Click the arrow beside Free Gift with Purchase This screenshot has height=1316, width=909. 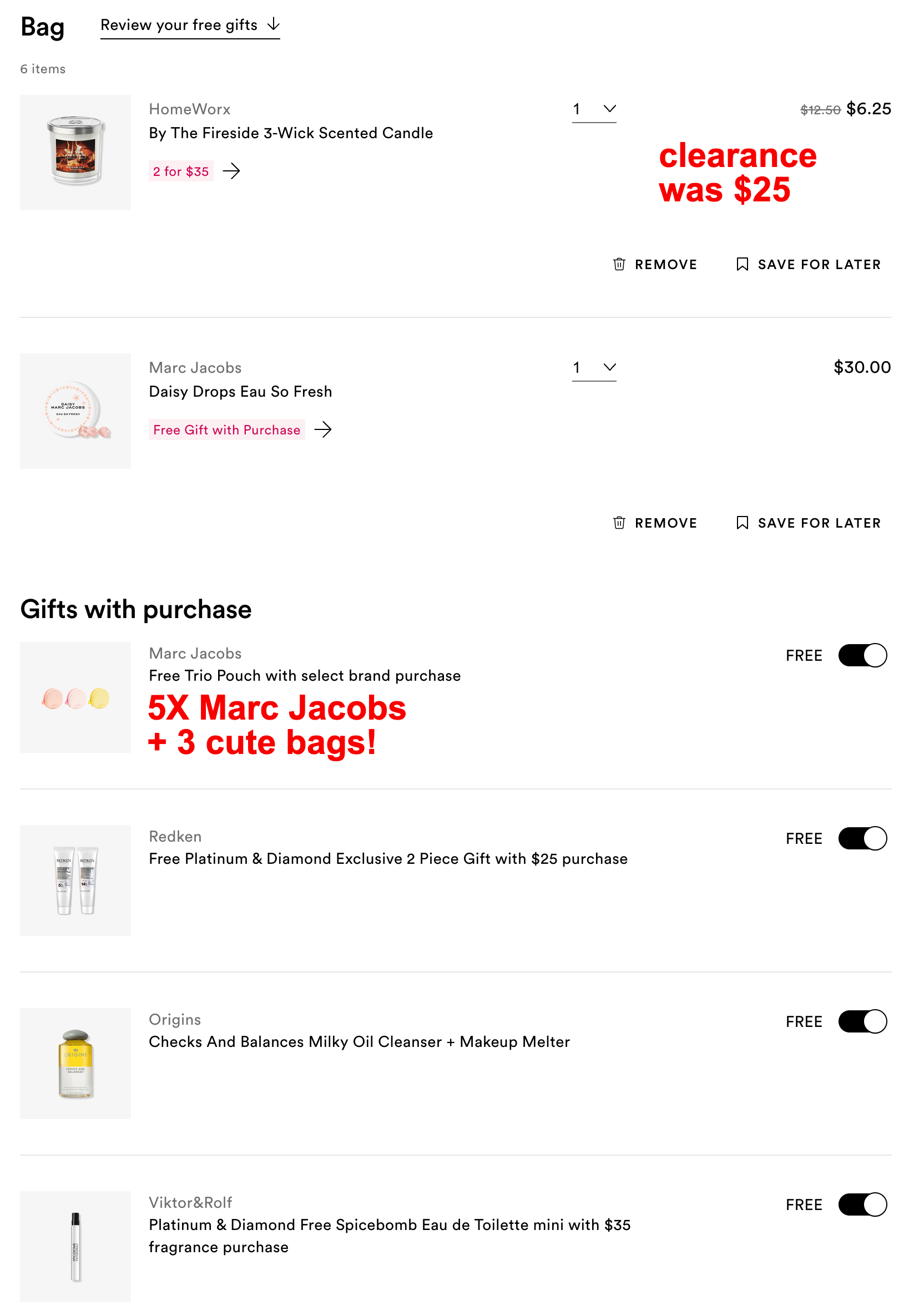(x=324, y=430)
